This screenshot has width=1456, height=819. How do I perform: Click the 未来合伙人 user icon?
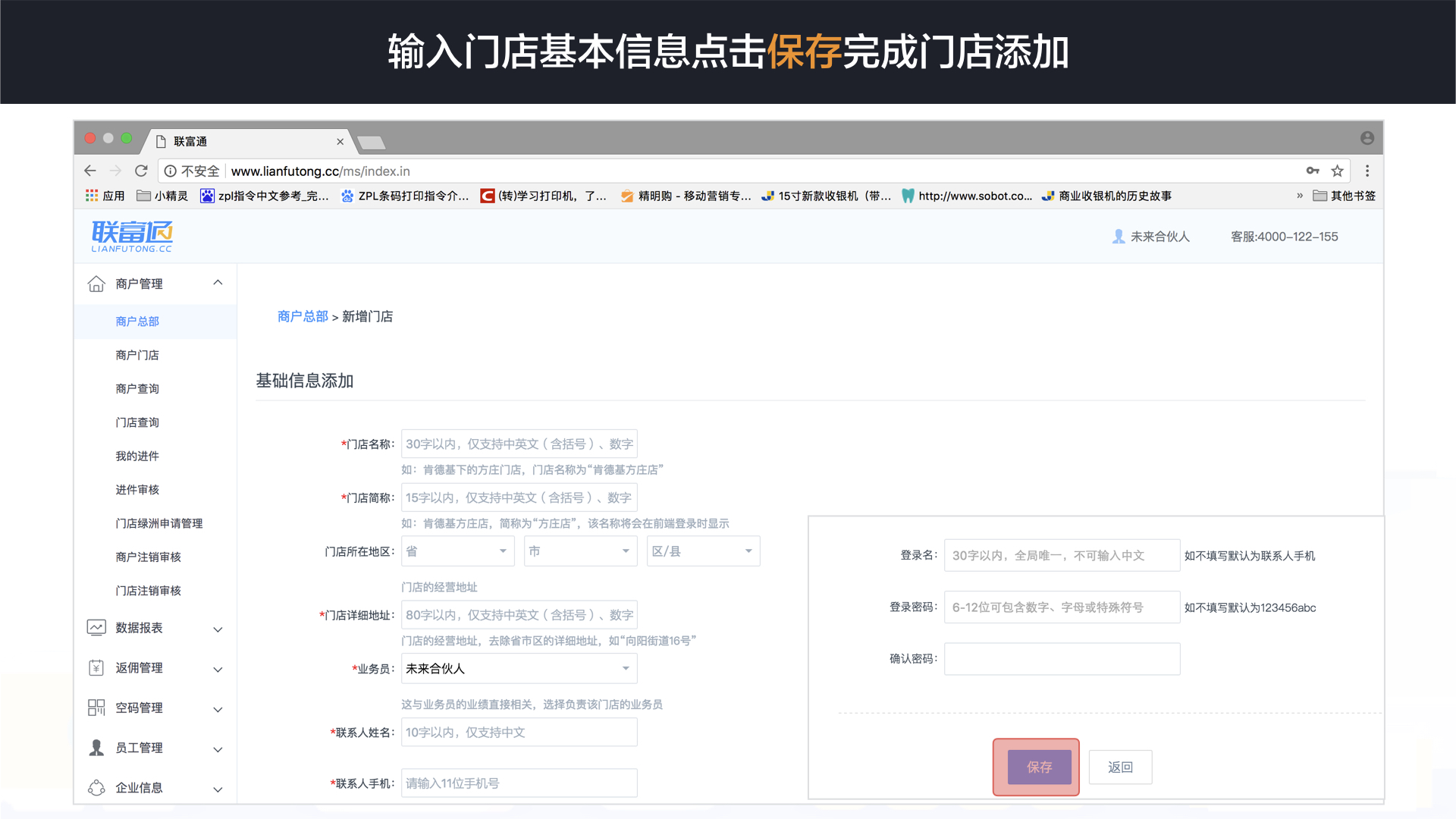(1118, 237)
